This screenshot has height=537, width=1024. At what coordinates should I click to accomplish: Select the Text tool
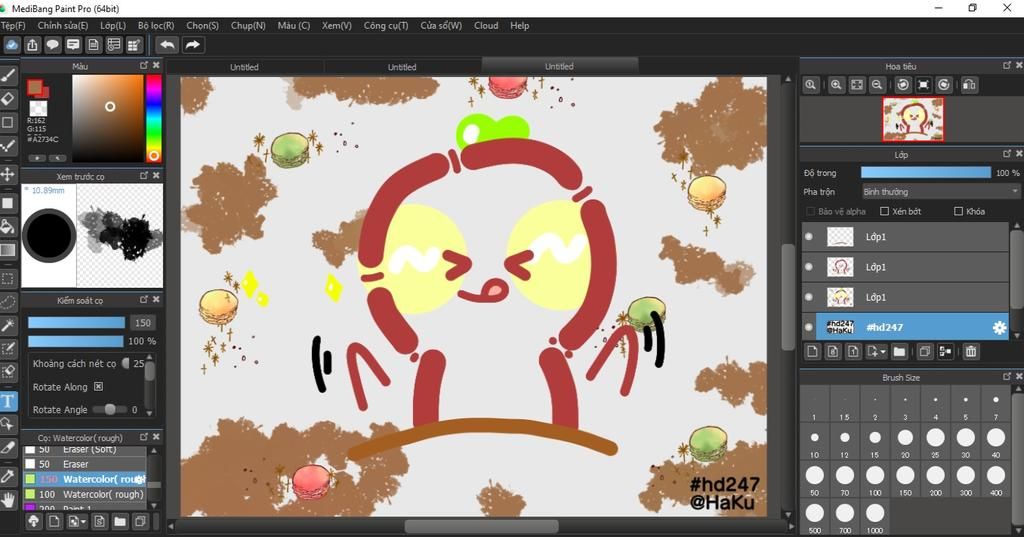[8, 400]
